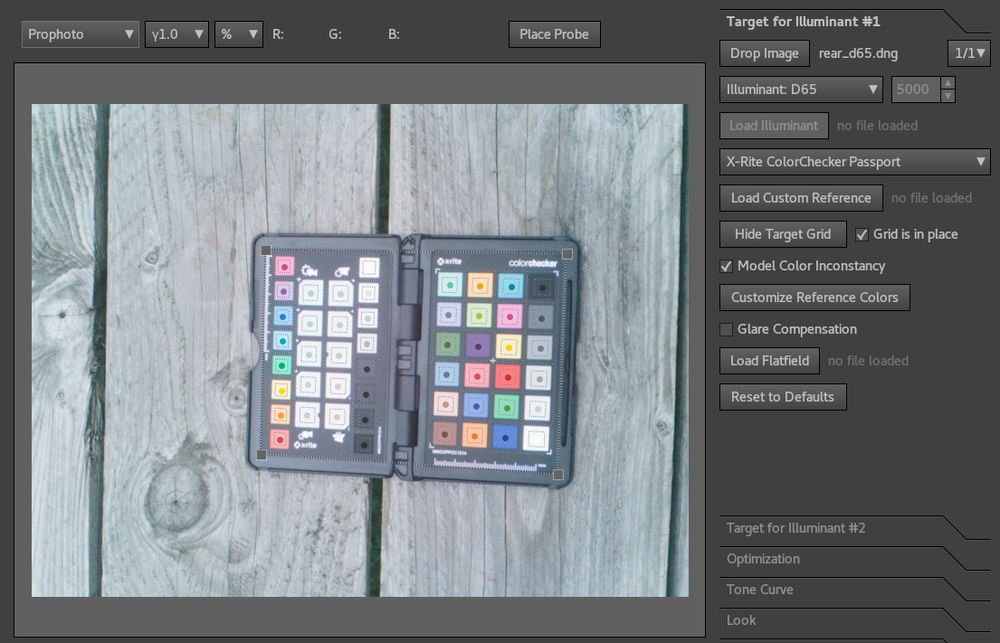Enable the Glare Compensation checkbox
Image resolution: width=1000 pixels, height=643 pixels.
tap(726, 330)
